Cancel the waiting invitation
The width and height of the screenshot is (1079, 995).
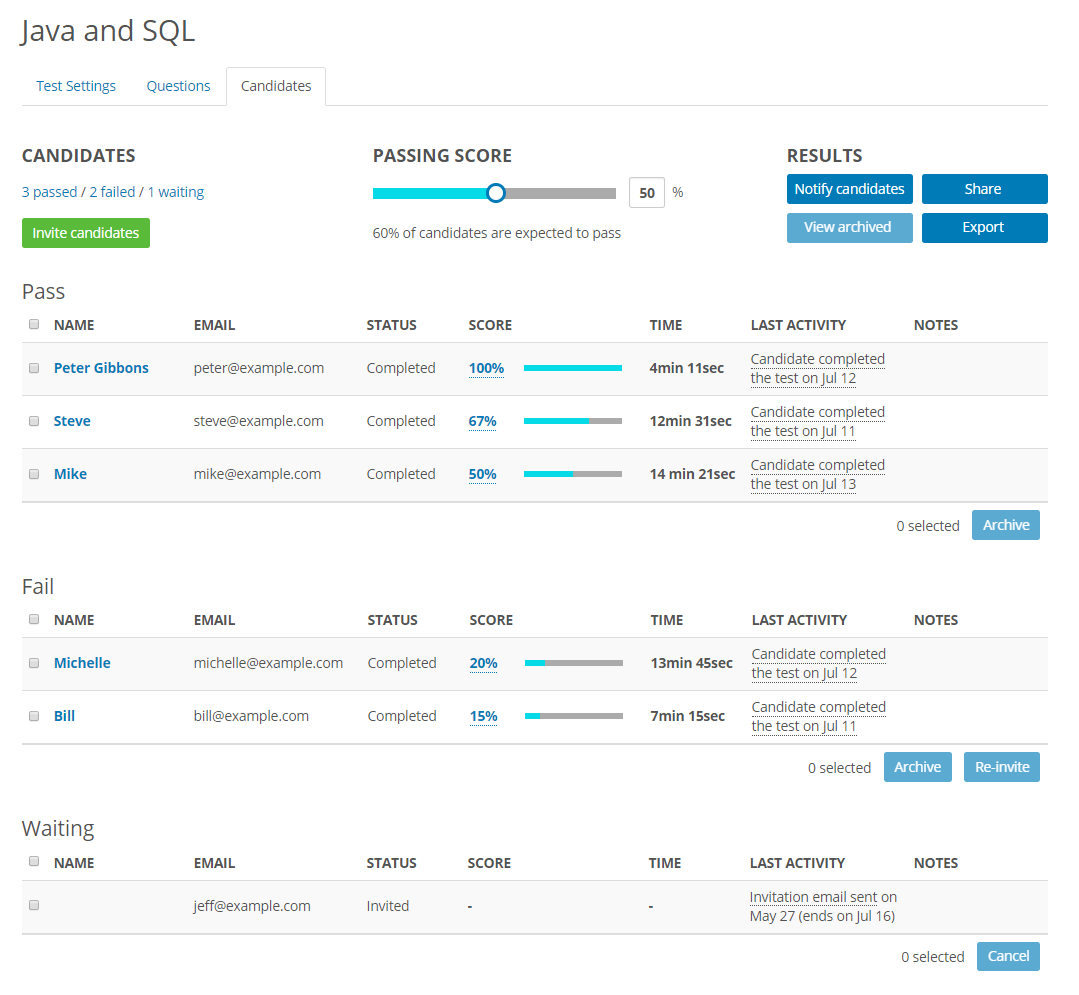[x=1008, y=956]
